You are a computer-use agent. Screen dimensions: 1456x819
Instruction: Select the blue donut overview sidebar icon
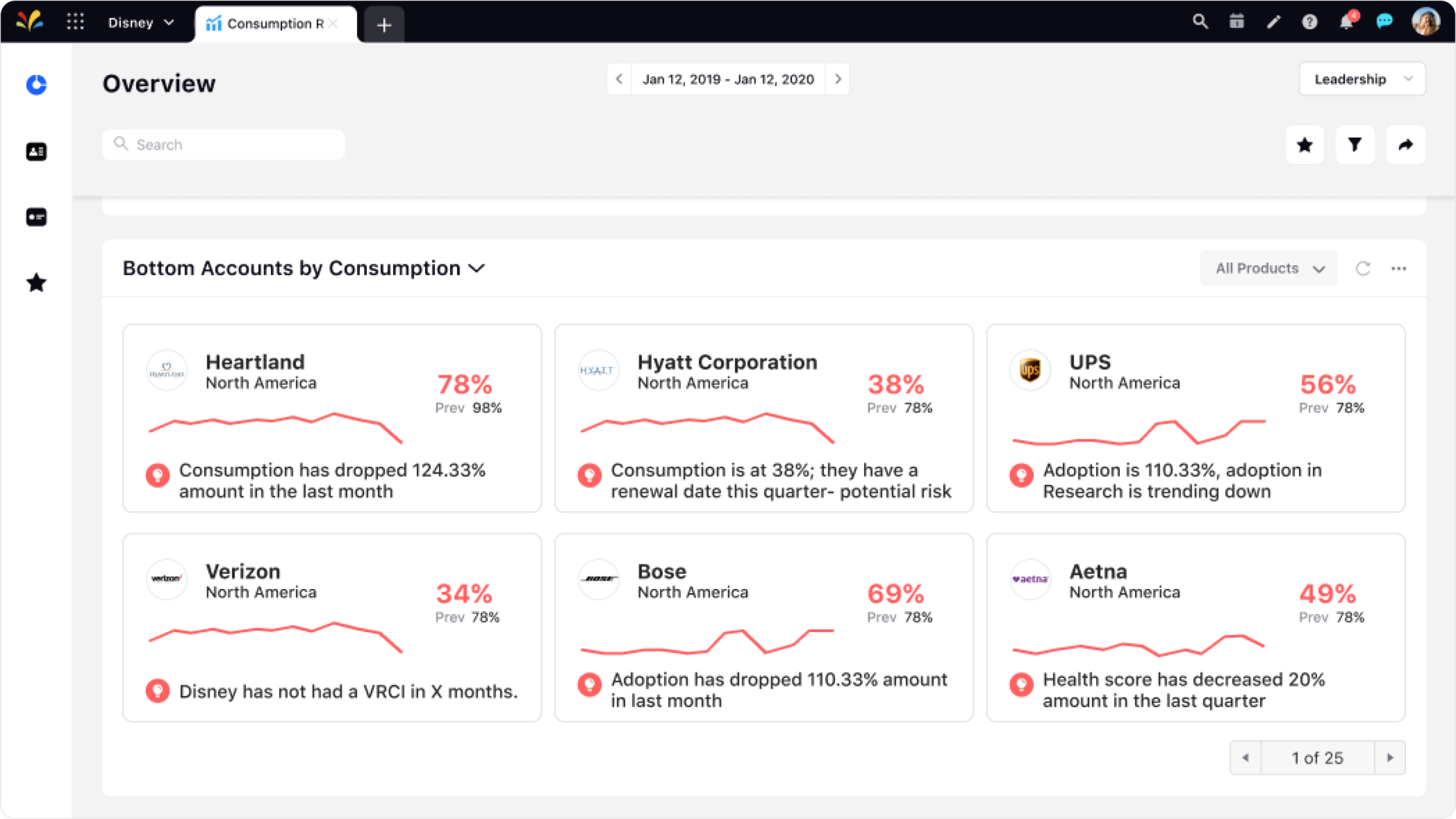click(36, 85)
